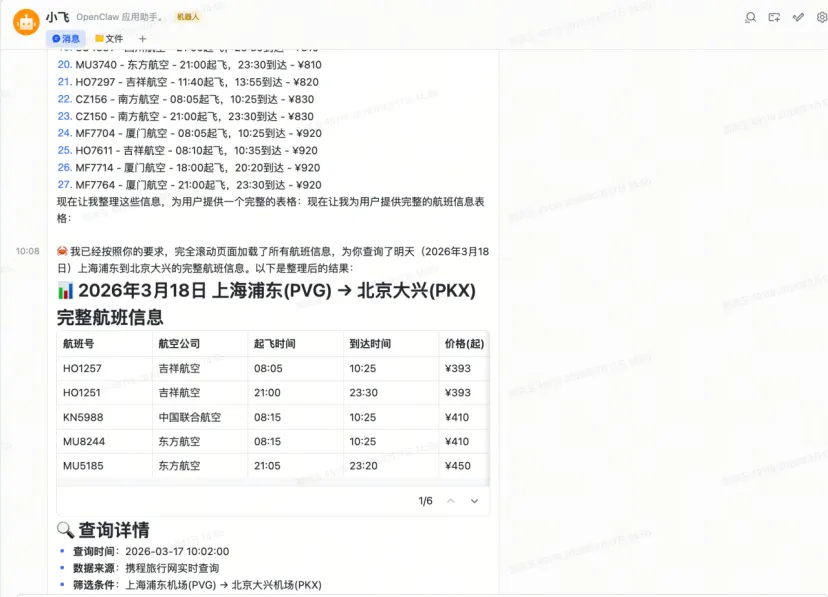This screenshot has width=828, height=597.
Task: Click the 小飞 robot avatar
Action: click(x=26, y=22)
